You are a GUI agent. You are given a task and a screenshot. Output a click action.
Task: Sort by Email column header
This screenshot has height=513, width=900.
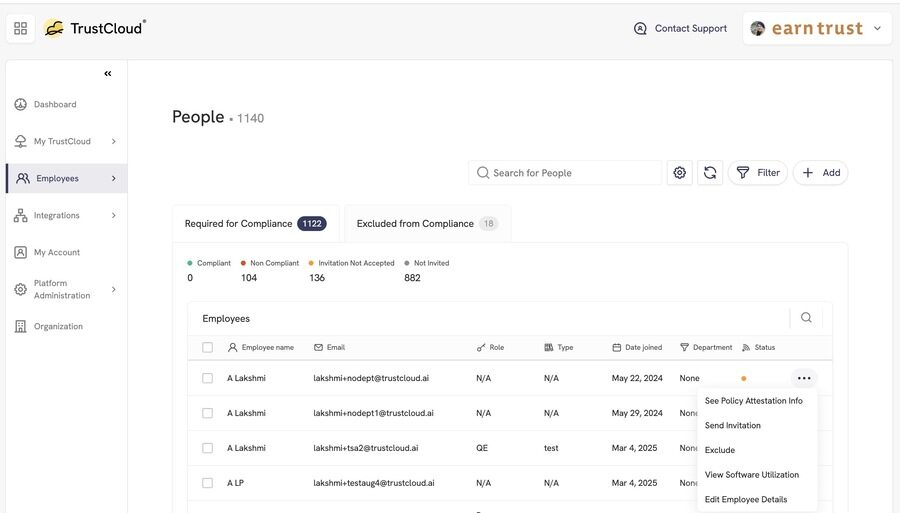tap(329, 347)
